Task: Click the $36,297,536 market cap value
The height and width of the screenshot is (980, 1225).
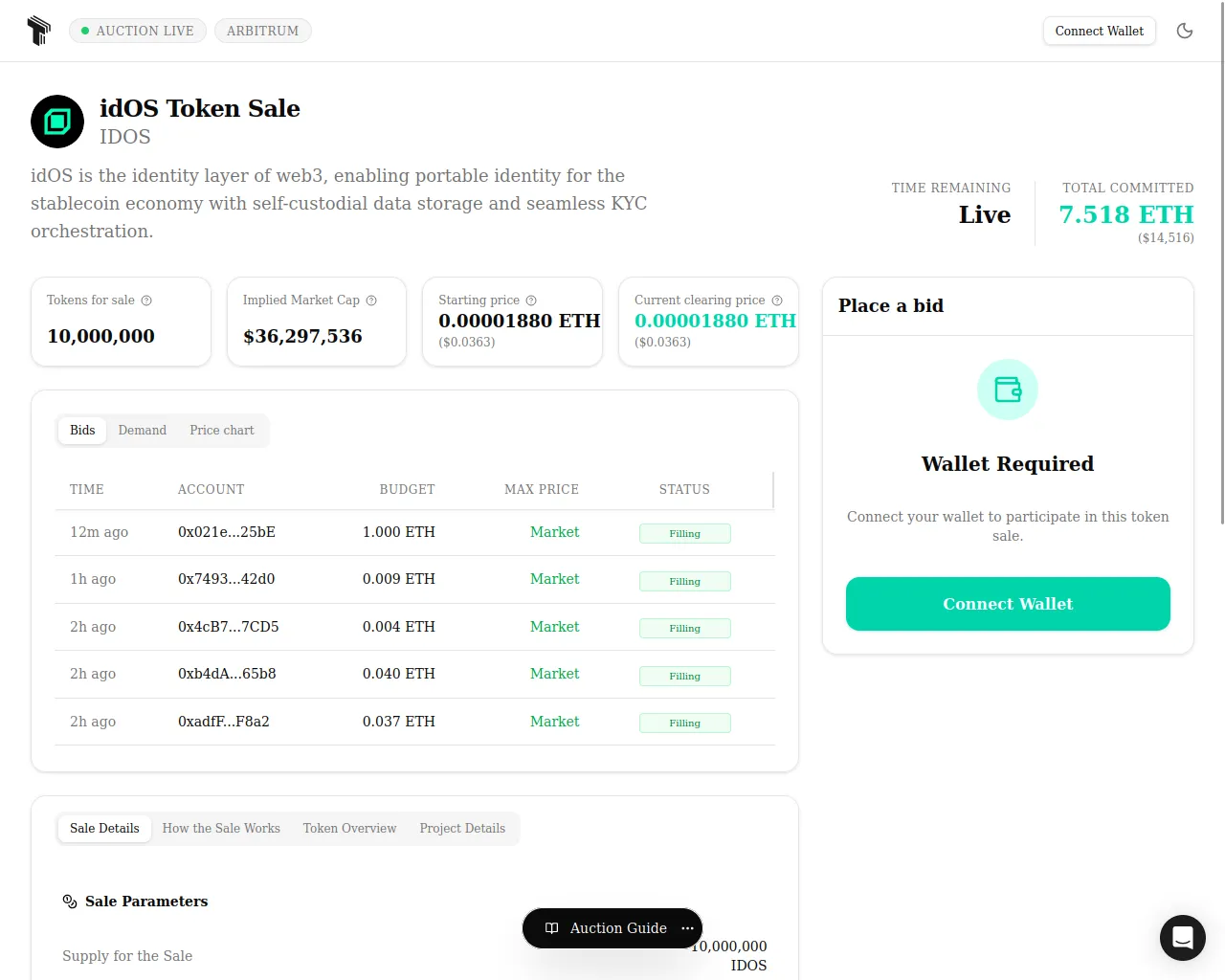Action: (302, 336)
